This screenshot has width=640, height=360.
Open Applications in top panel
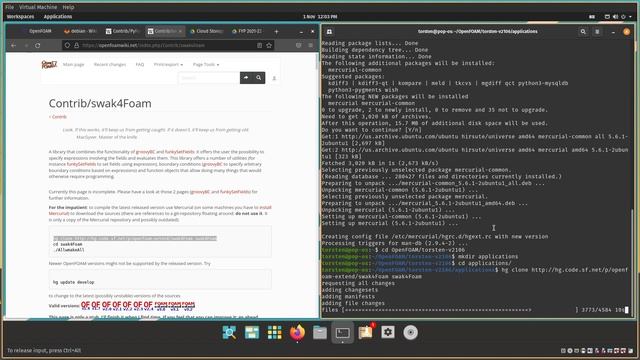(58, 17)
